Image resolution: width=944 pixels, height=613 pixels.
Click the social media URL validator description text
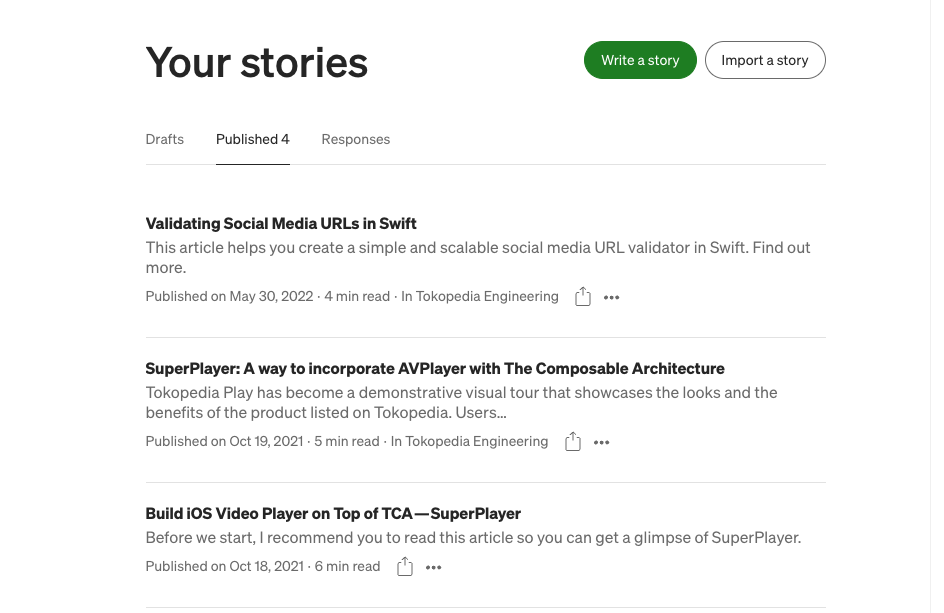pos(478,257)
